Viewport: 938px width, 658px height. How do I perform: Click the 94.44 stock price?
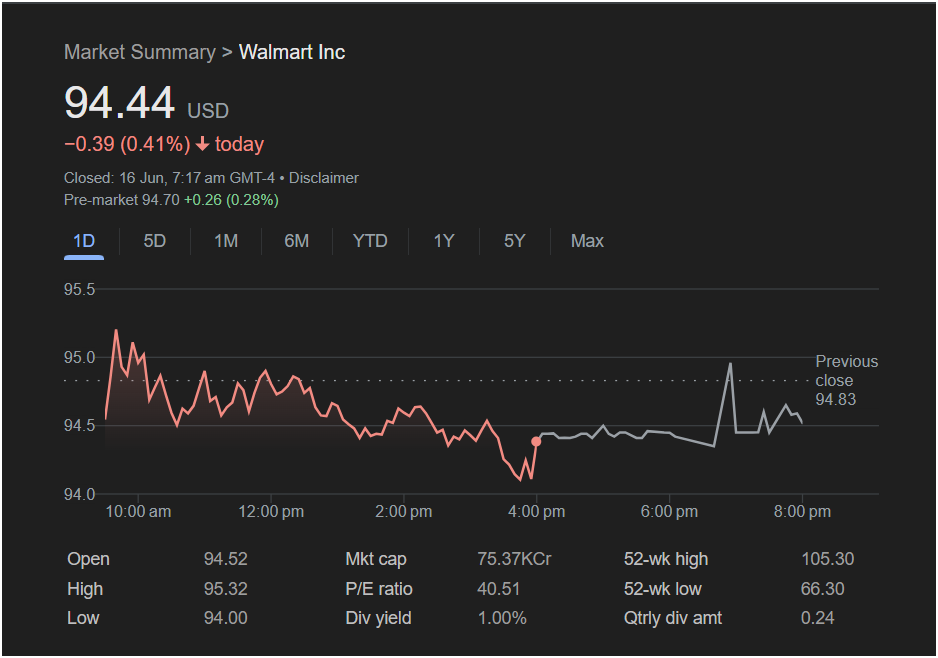(119, 102)
